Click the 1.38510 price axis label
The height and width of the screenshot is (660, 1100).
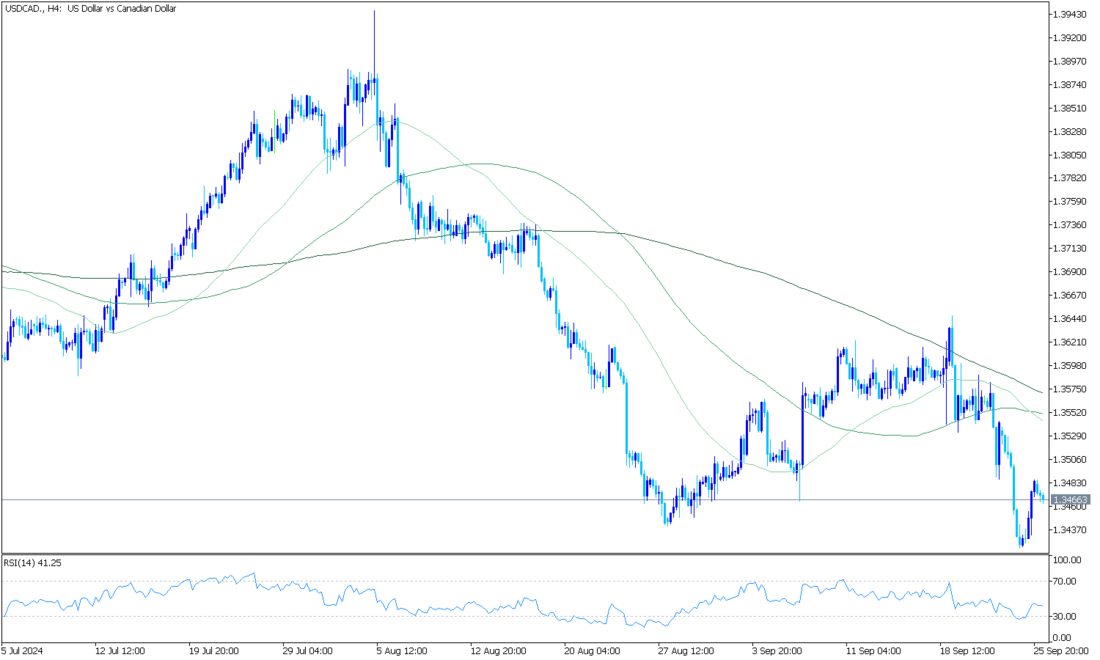[1070, 109]
